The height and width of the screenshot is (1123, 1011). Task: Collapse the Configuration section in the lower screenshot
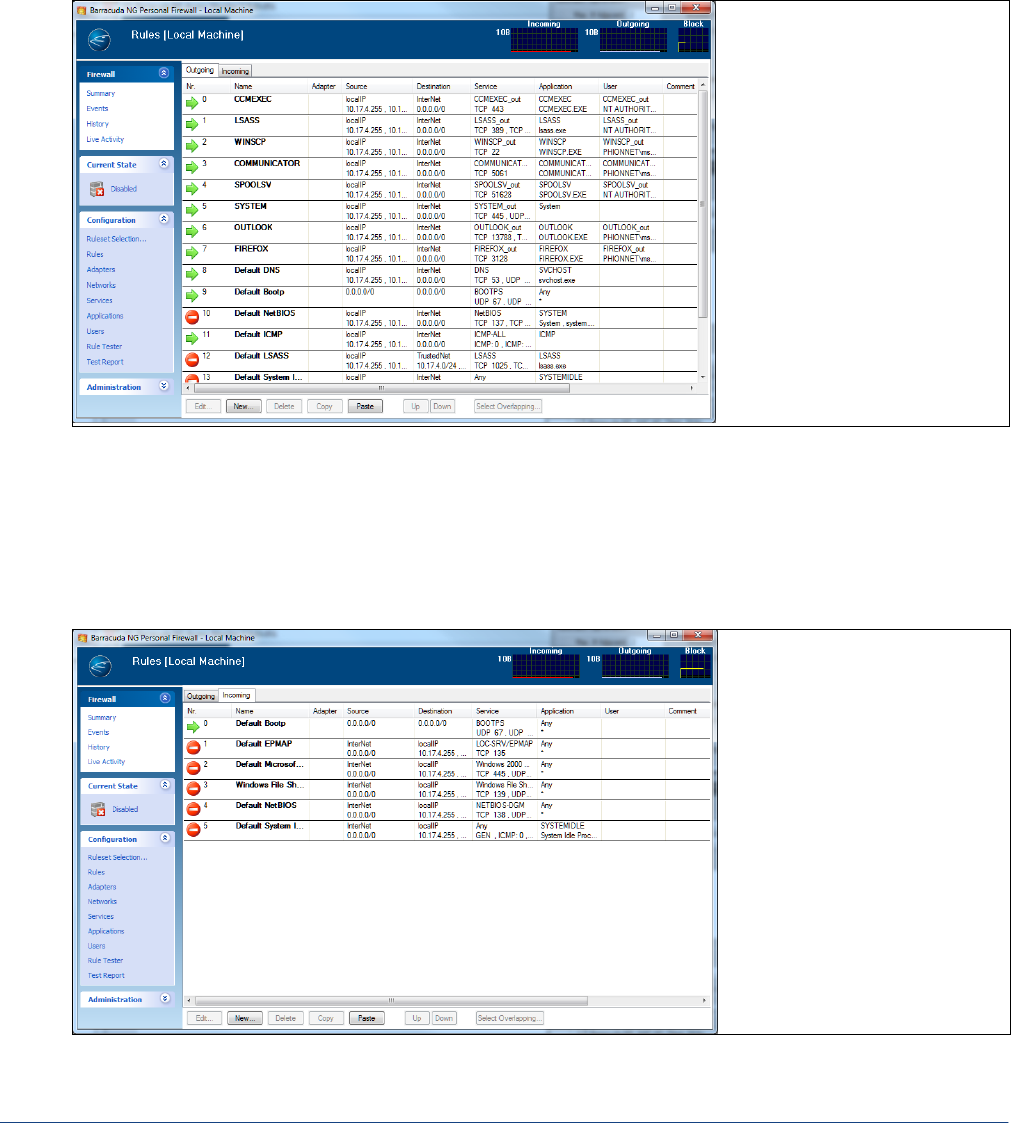click(165, 838)
